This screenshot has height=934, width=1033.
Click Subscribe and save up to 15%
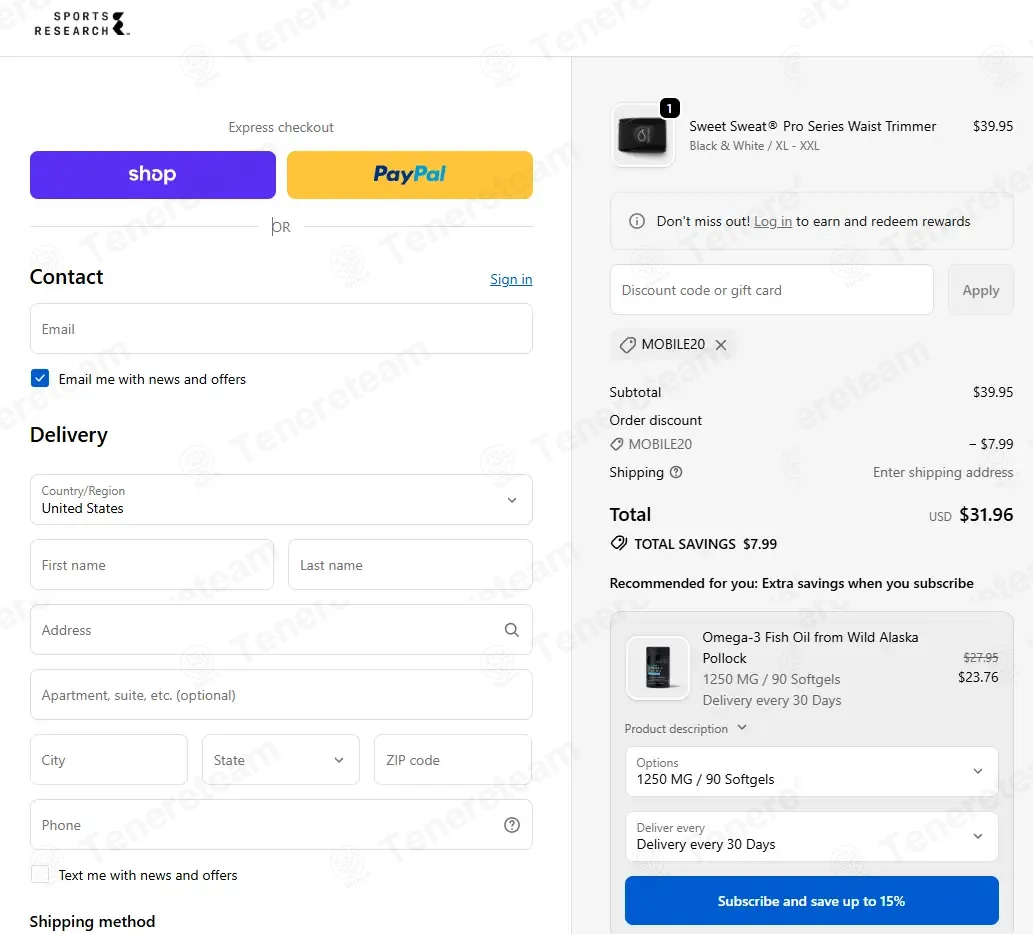point(812,900)
